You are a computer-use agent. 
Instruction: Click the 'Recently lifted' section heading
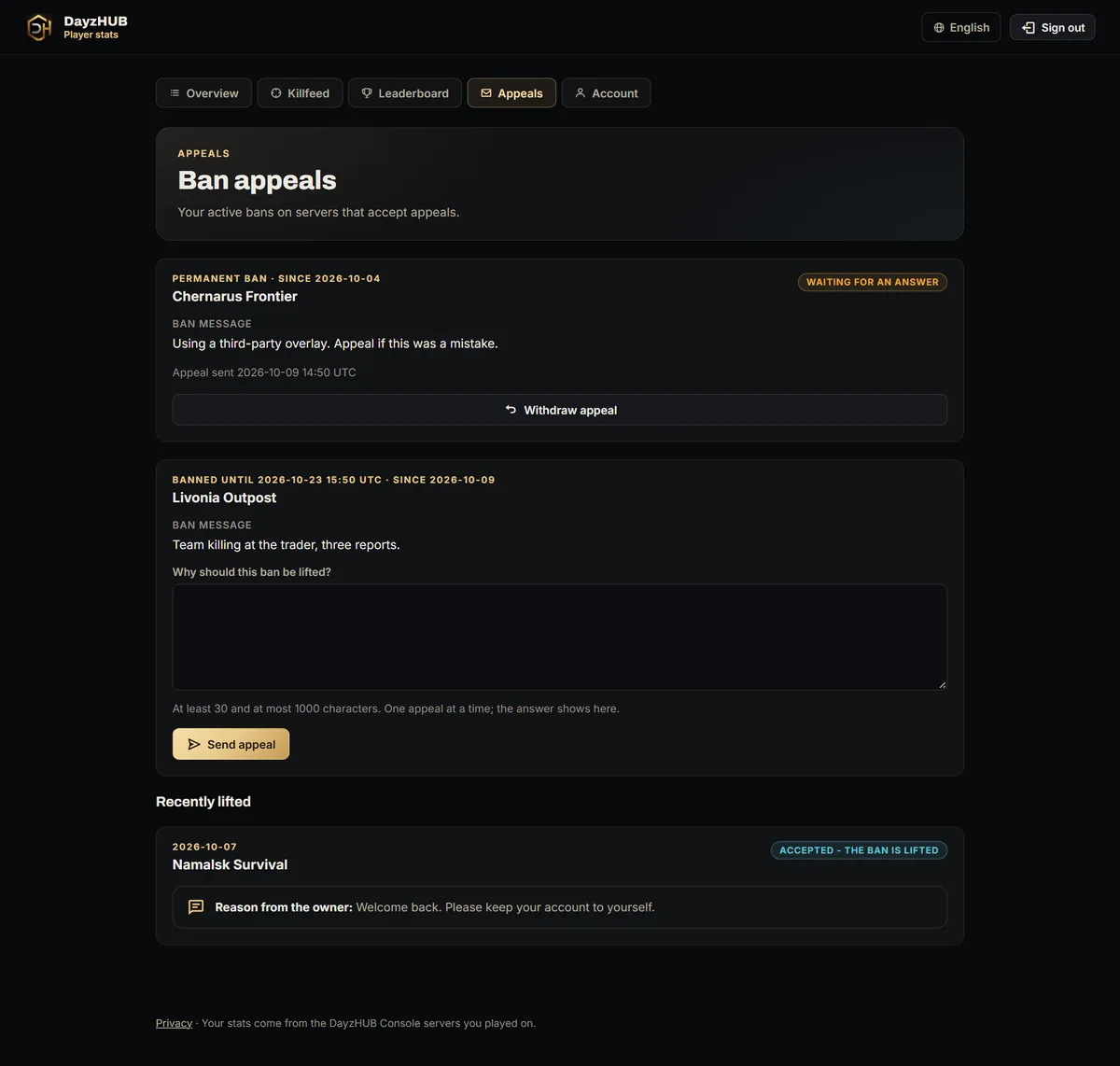point(203,802)
